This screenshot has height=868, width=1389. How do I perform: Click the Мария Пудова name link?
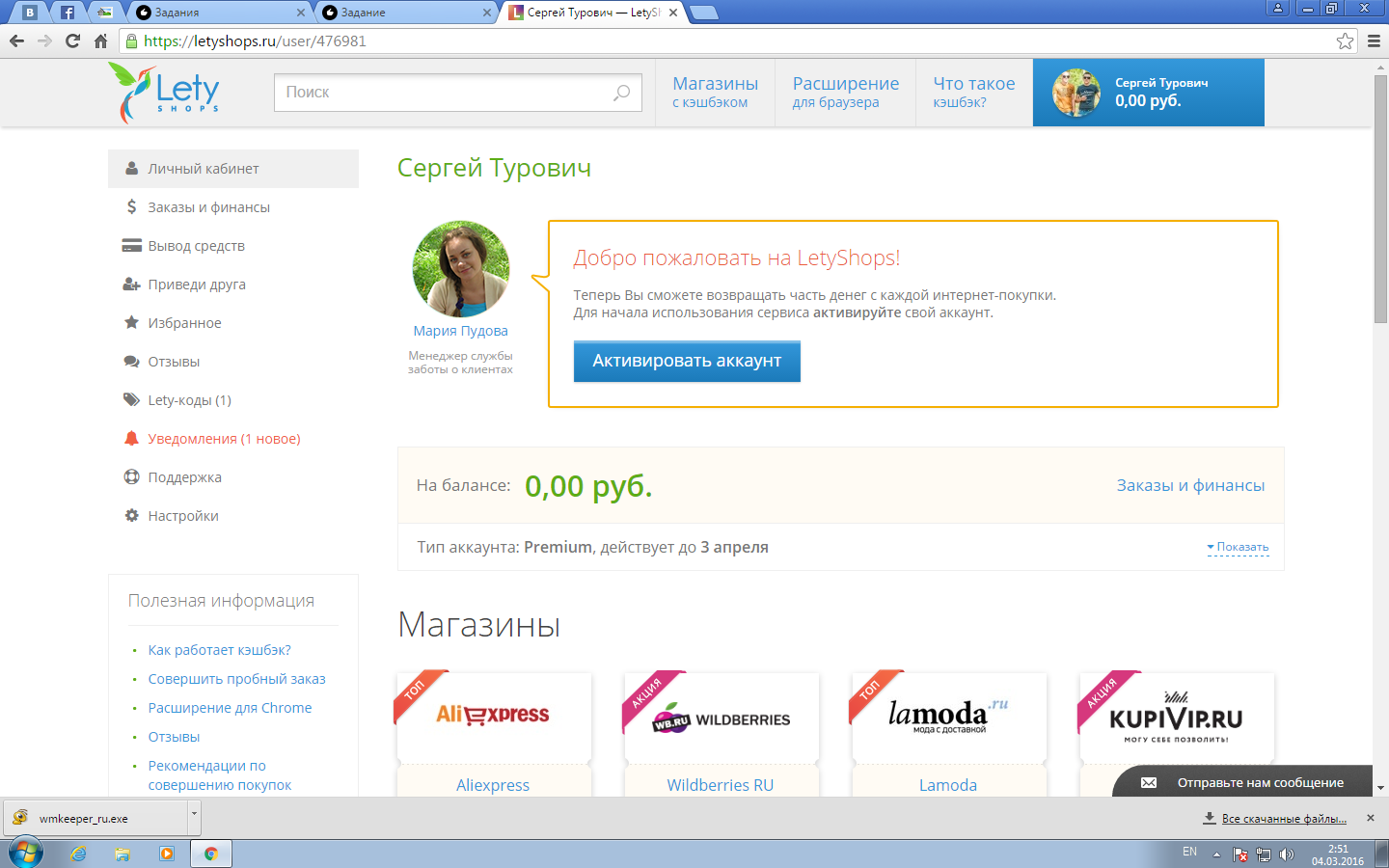(461, 331)
